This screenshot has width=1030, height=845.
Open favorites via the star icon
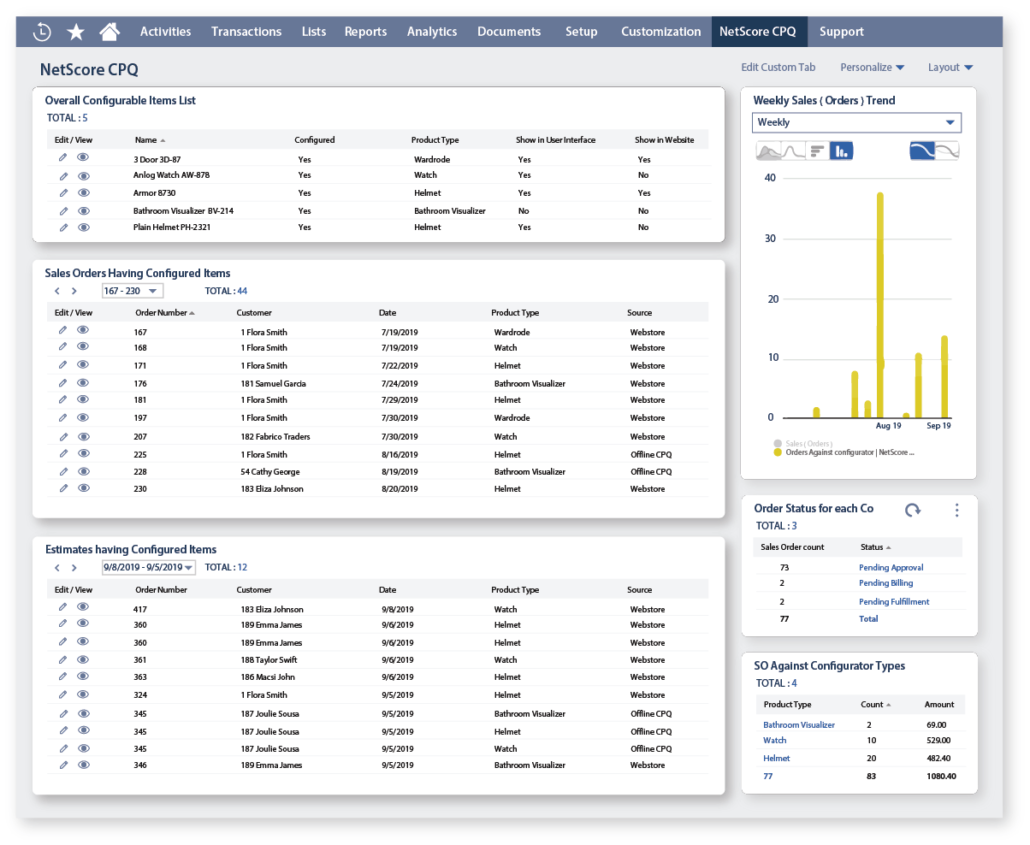(x=75, y=31)
